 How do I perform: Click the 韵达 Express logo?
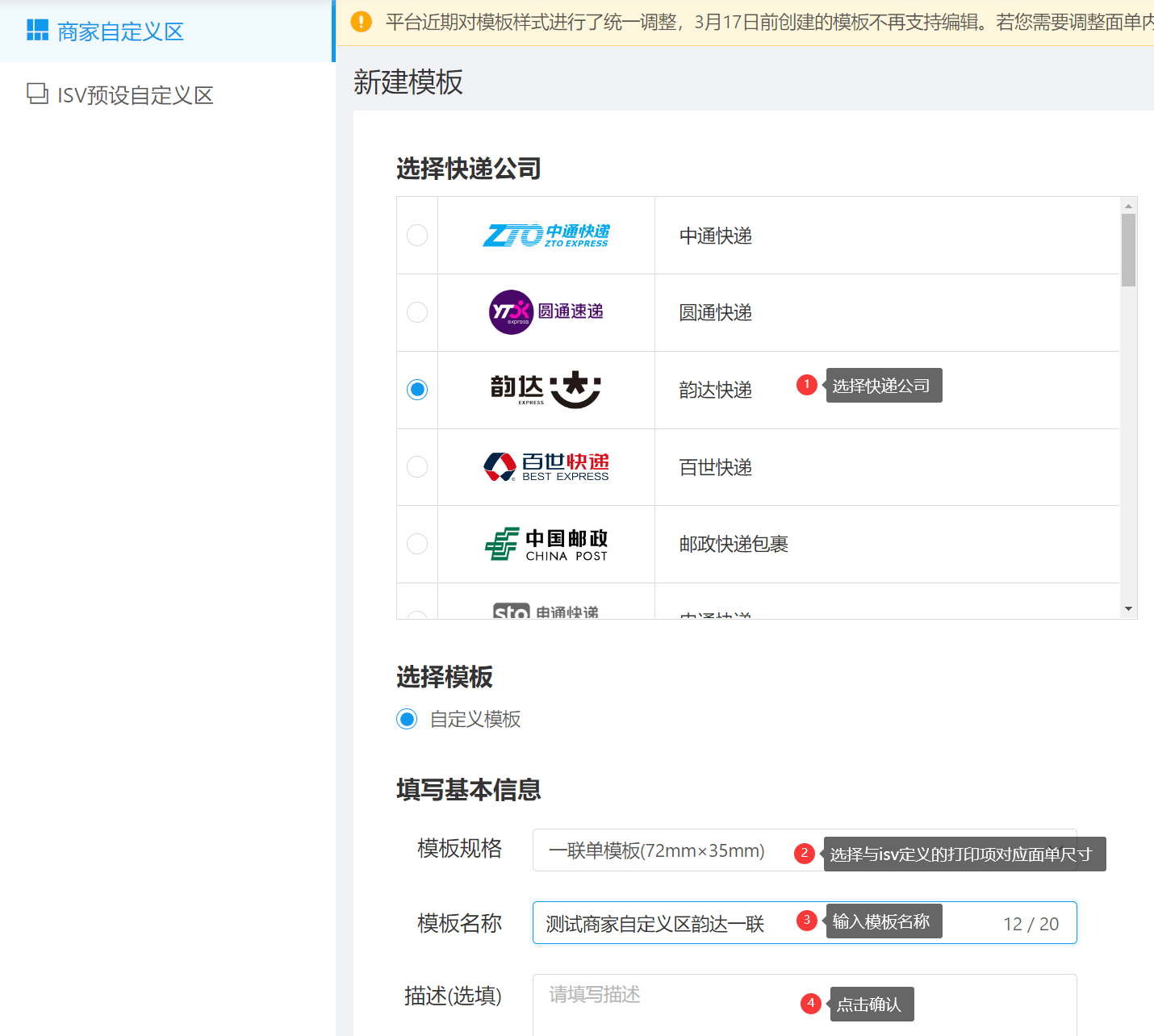[546, 390]
